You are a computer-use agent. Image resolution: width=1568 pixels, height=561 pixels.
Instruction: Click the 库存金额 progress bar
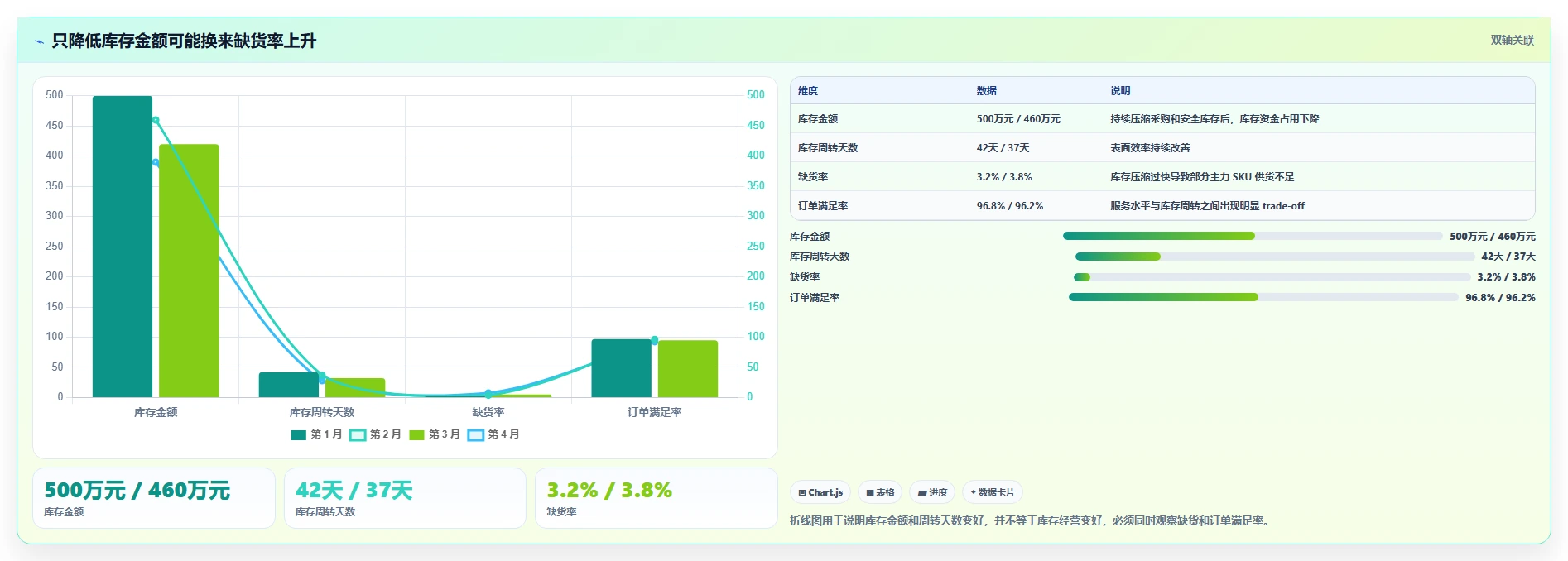(x=1253, y=237)
